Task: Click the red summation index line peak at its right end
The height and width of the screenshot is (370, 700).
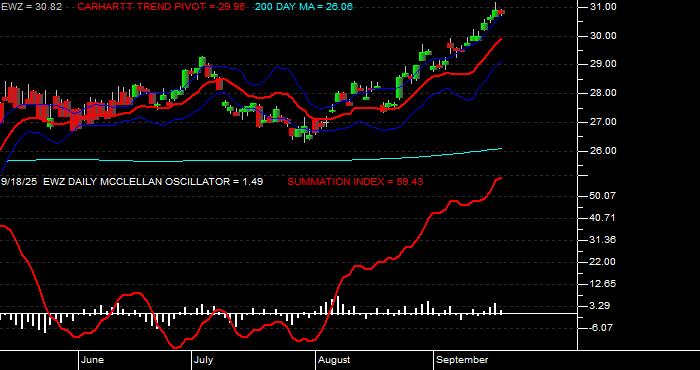Action: [x=500, y=178]
